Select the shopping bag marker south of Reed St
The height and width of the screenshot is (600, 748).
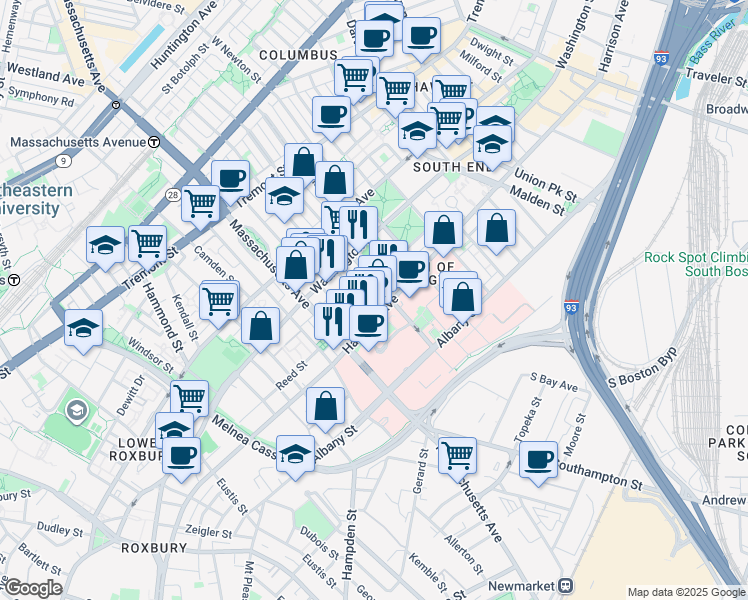click(x=326, y=406)
